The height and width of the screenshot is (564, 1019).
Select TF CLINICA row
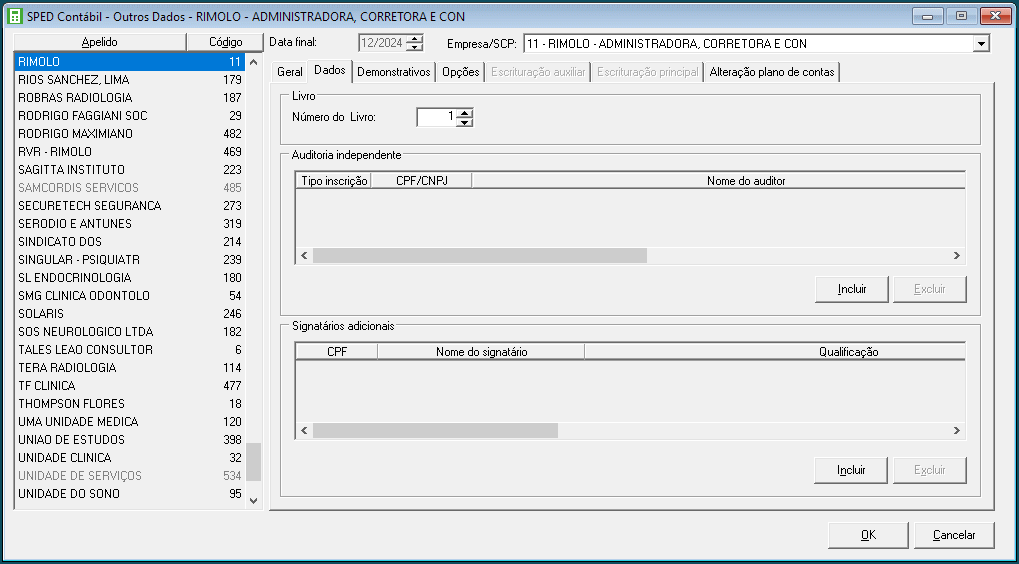point(129,385)
